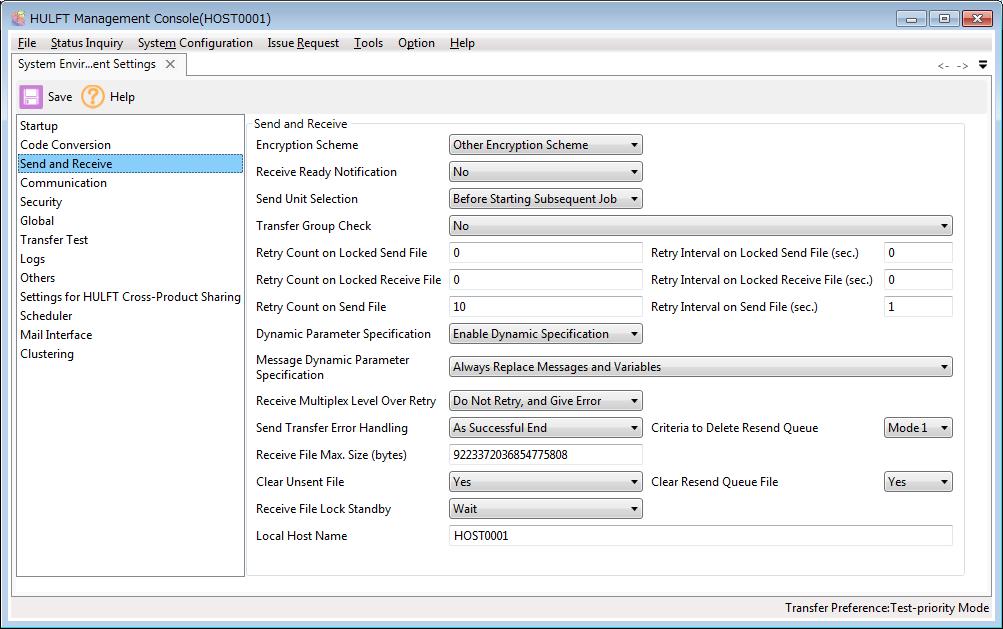This screenshot has width=1003, height=629.
Task: Click Retry Interval on Locked Receive File field
Action: pos(918,279)
